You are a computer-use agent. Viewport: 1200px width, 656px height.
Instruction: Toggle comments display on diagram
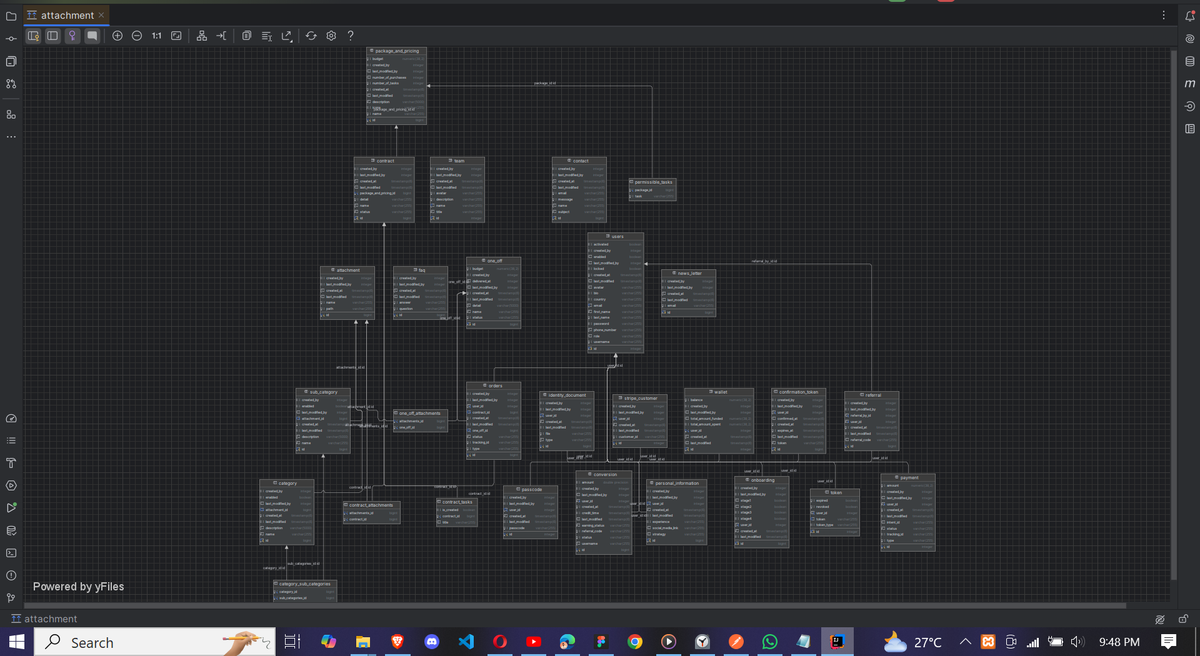click(x=91, y=35)
